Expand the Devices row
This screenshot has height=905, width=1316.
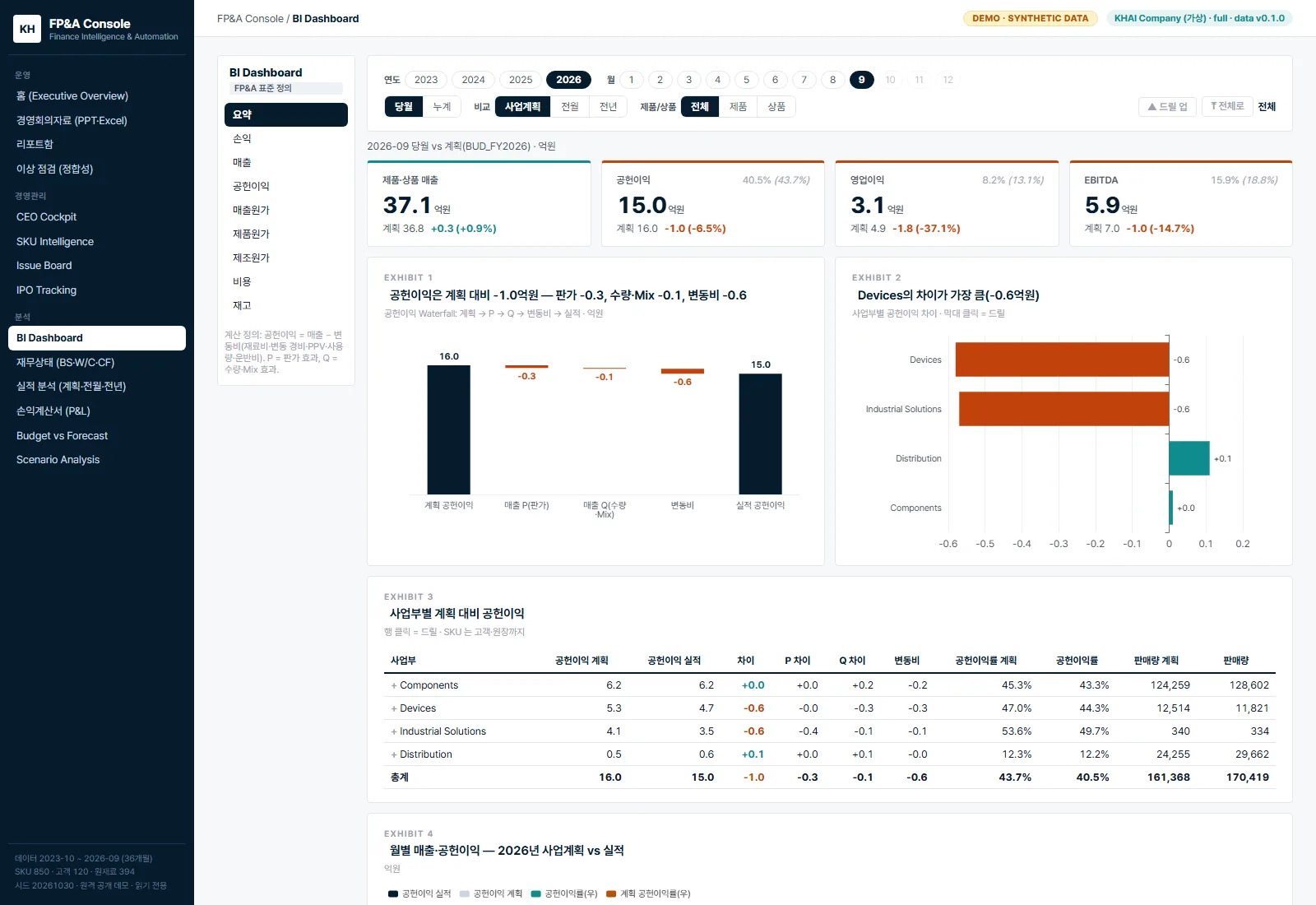394,708
